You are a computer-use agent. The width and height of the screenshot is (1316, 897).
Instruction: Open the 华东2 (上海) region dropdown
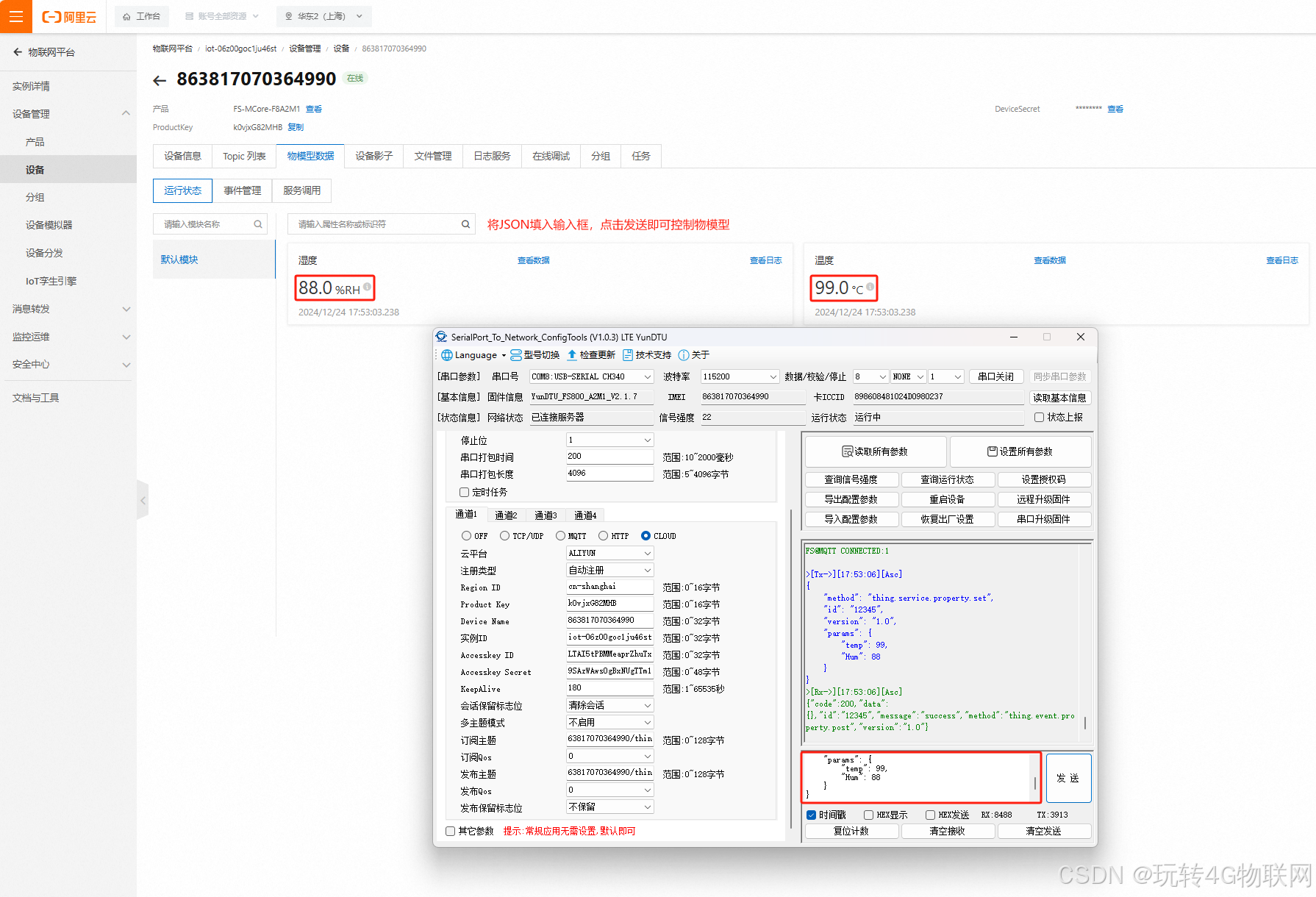(x=324, y=16)
